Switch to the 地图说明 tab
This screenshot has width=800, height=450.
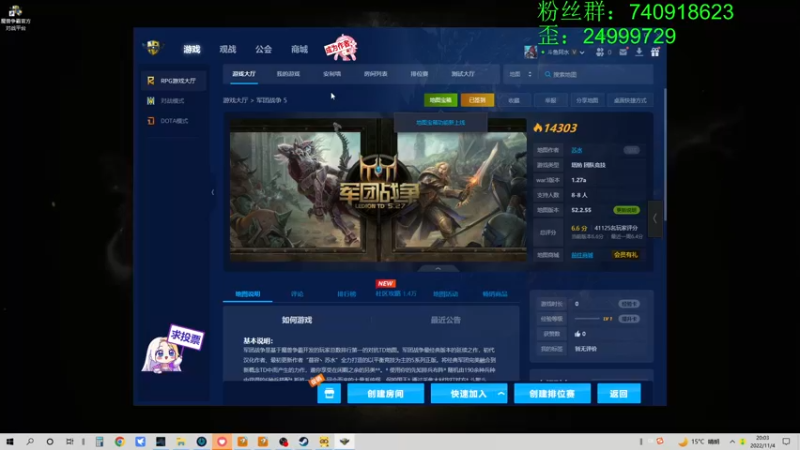pos(247,294)
